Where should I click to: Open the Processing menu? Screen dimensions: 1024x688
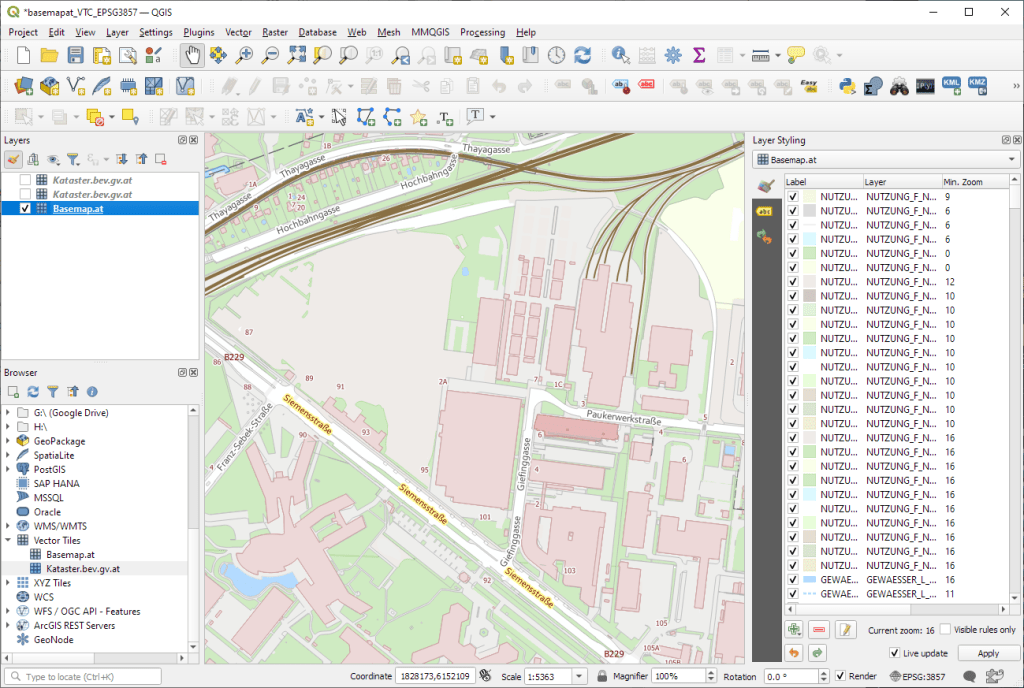(x=482, y=32)
